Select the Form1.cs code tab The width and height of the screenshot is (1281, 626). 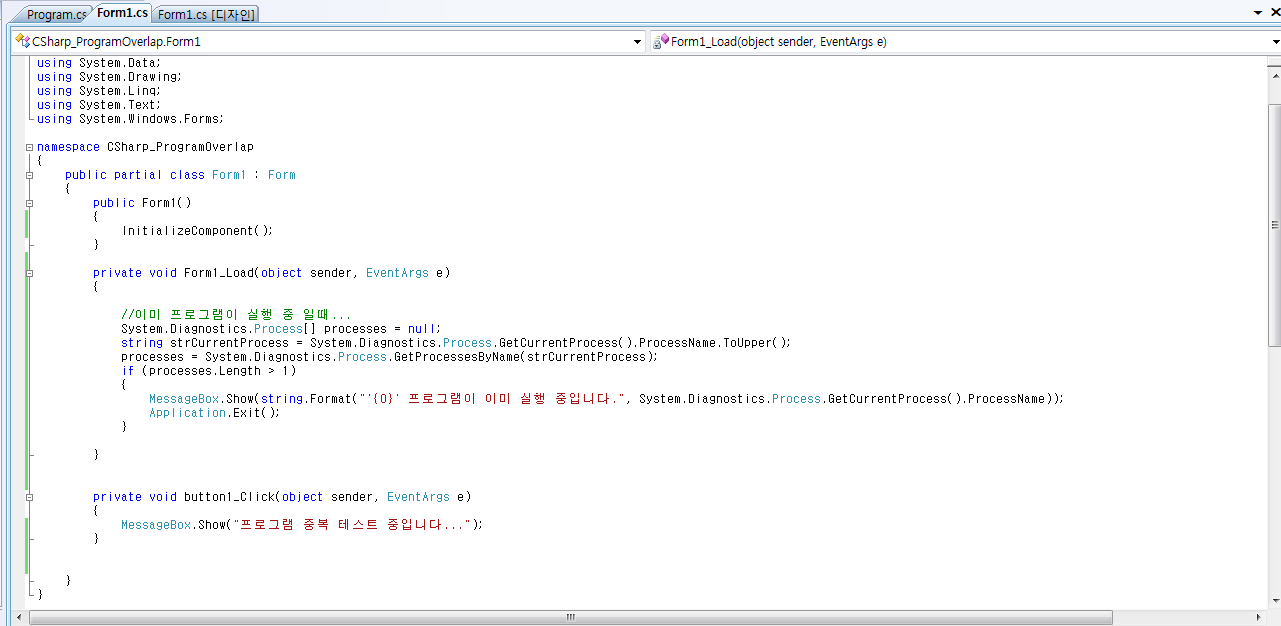pos(122,13)
